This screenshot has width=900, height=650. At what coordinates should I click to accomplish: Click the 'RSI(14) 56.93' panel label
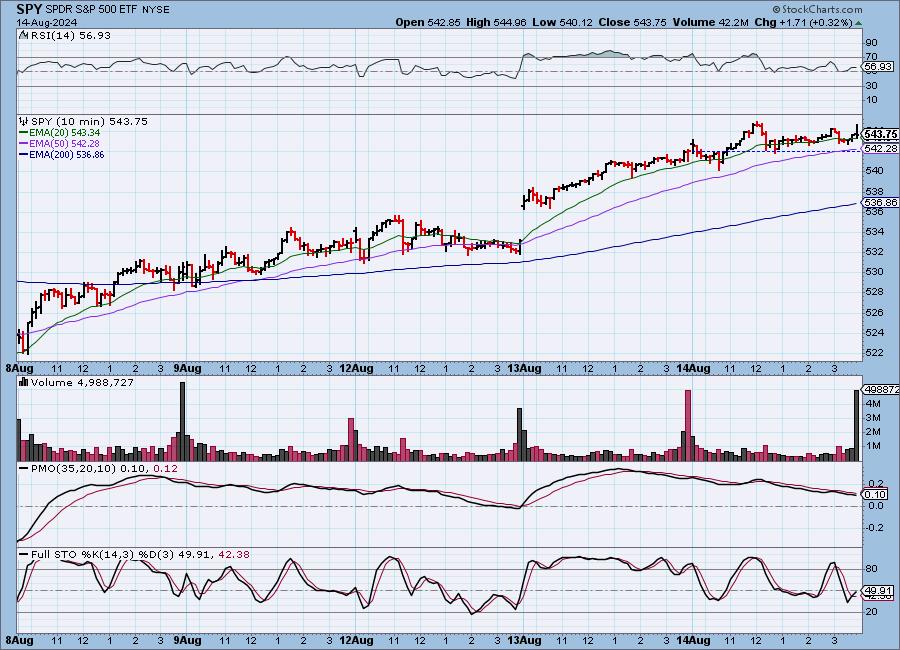point(71,35)
